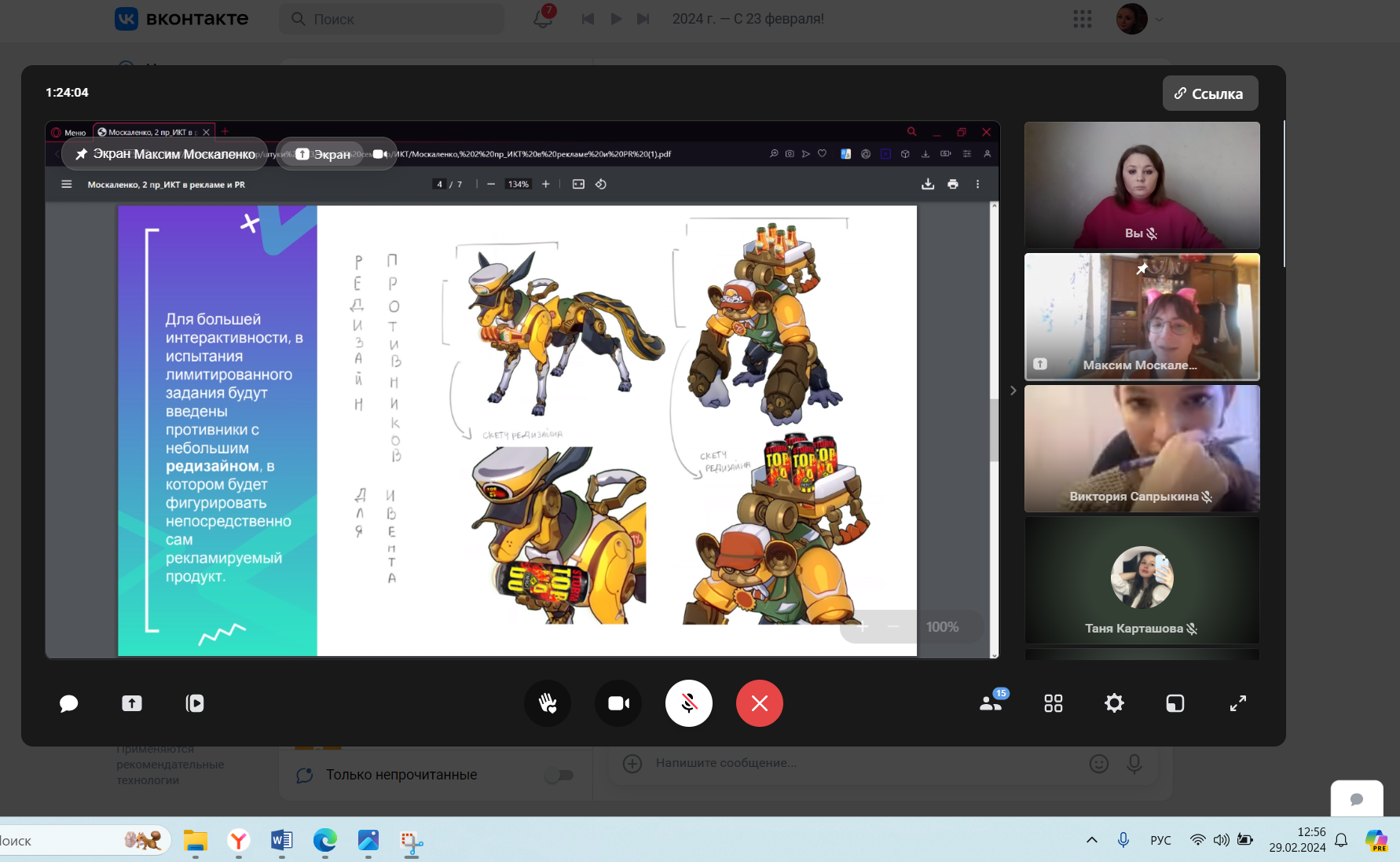Open File Explorer from the taskbar
This screenshot has height=862, width=1400.
pyautogui.click(x=195, y=841)
